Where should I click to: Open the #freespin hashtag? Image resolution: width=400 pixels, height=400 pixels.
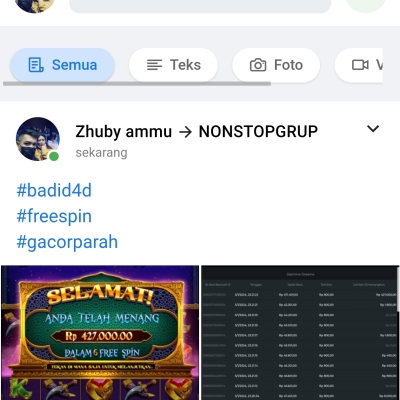coord(54,216)
